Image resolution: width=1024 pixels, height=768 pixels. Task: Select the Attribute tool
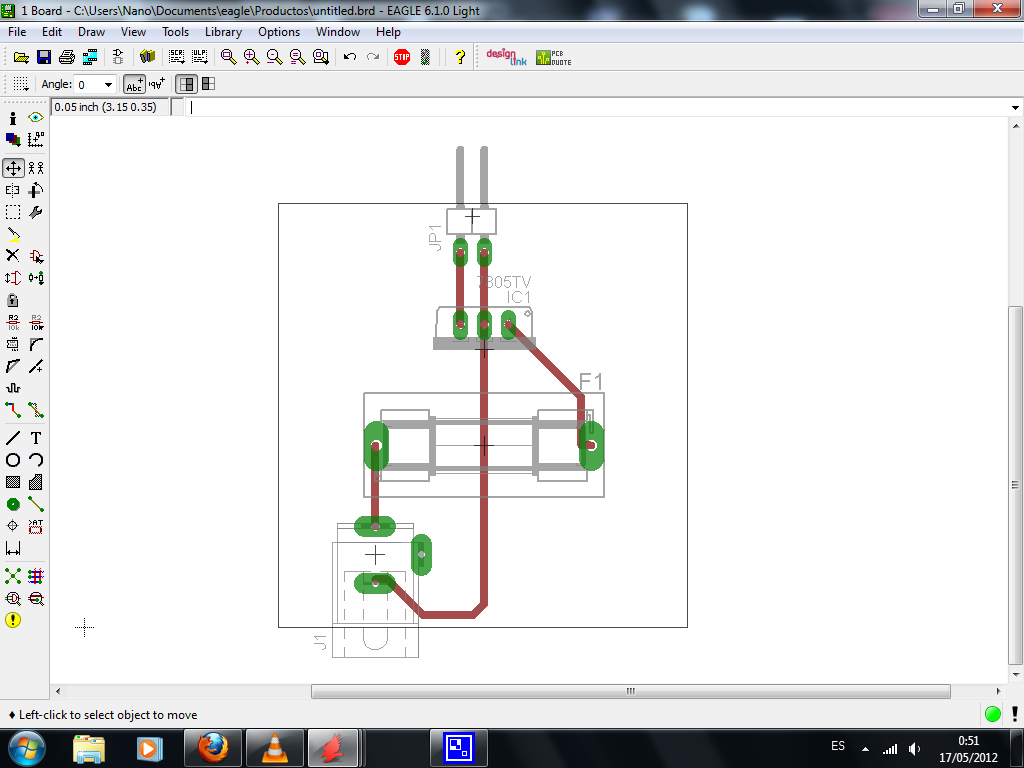[x=36, y=526]
